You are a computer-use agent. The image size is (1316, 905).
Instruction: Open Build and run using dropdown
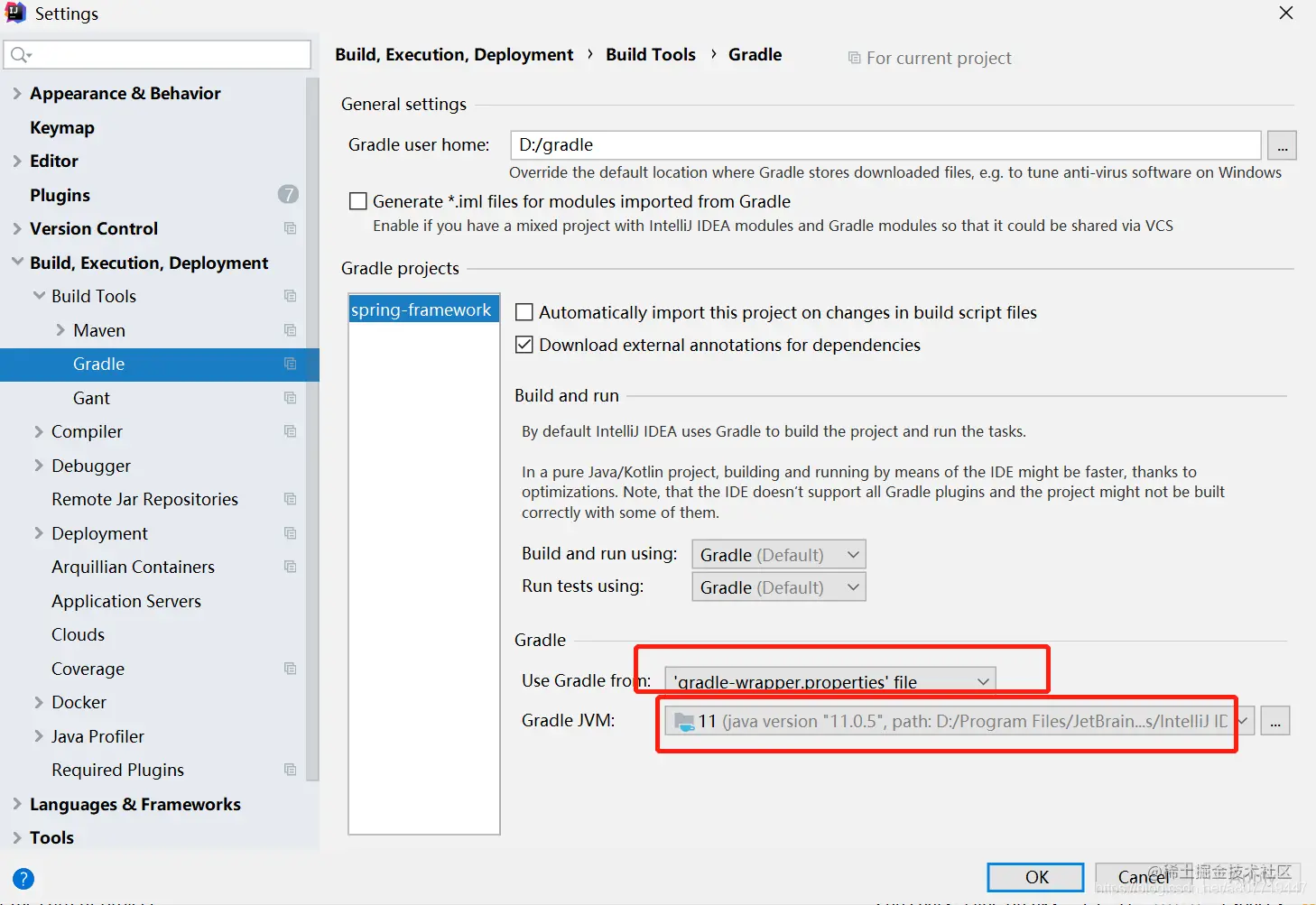(779, 555)
